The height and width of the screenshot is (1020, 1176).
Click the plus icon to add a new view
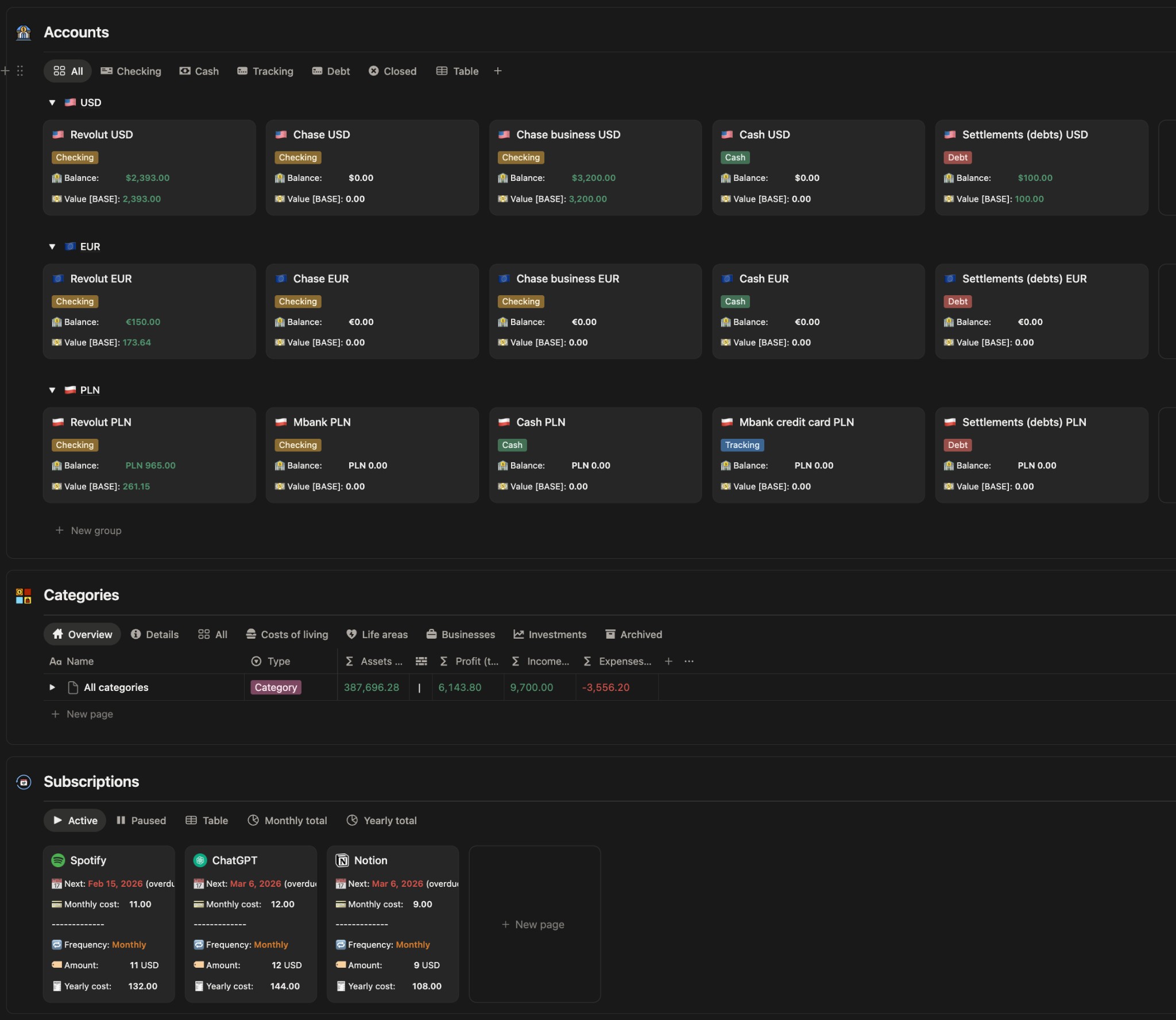pos(497,71)
